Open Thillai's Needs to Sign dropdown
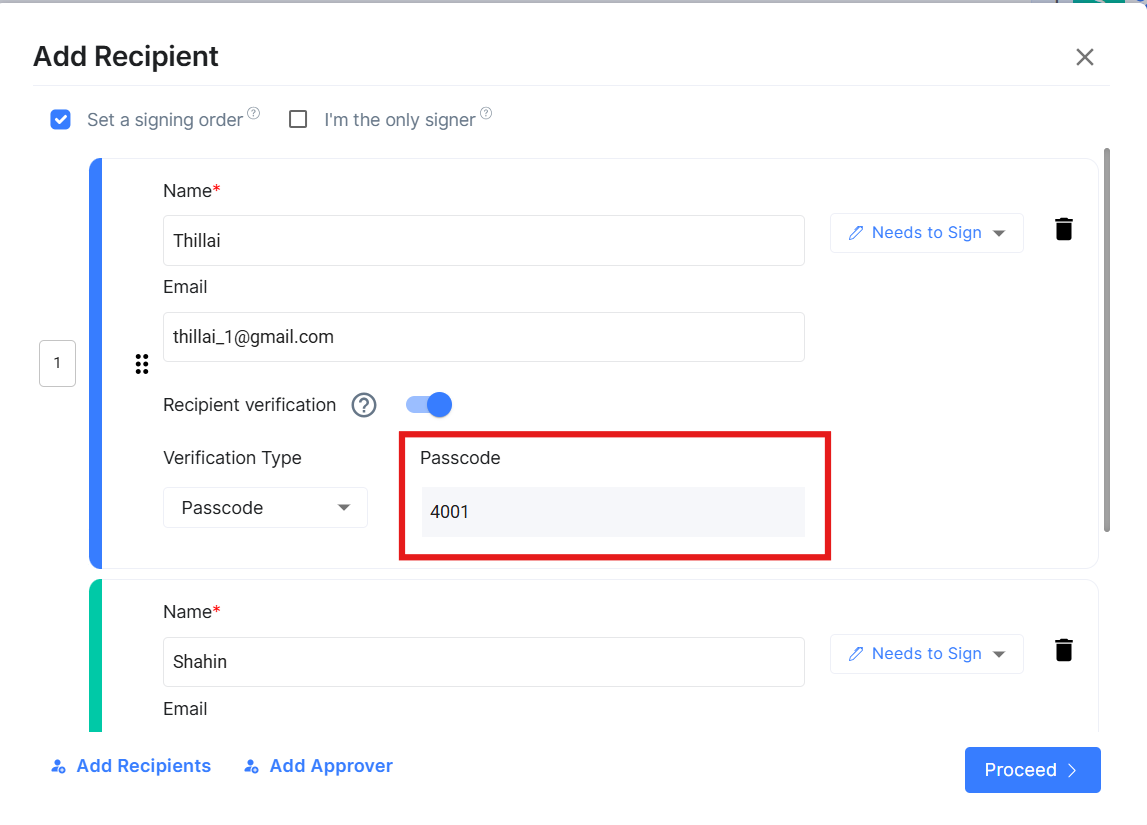The height and width of the screenshot is (825, 1147). click(926, 233)
